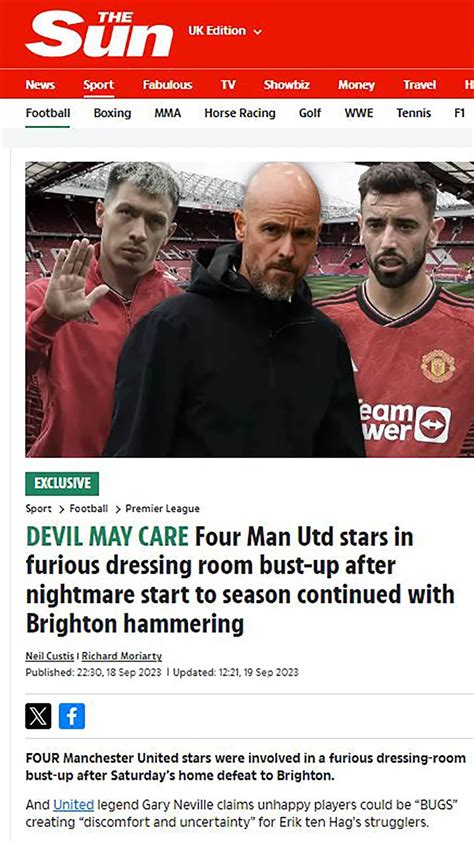474x842 pixels.
Task: Open the article's main header image
Action: (250, 309)
